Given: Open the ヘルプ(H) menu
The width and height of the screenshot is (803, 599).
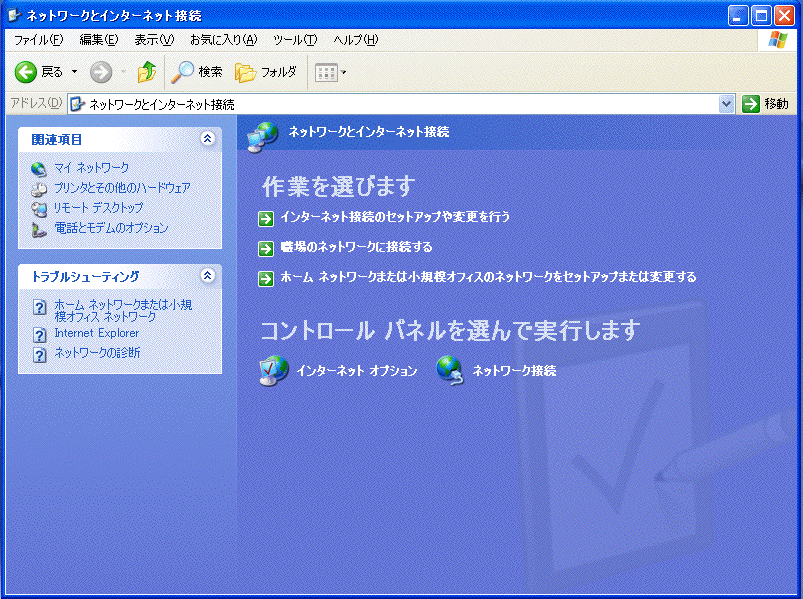Looking at the screenshot, I should pos(355,40).
